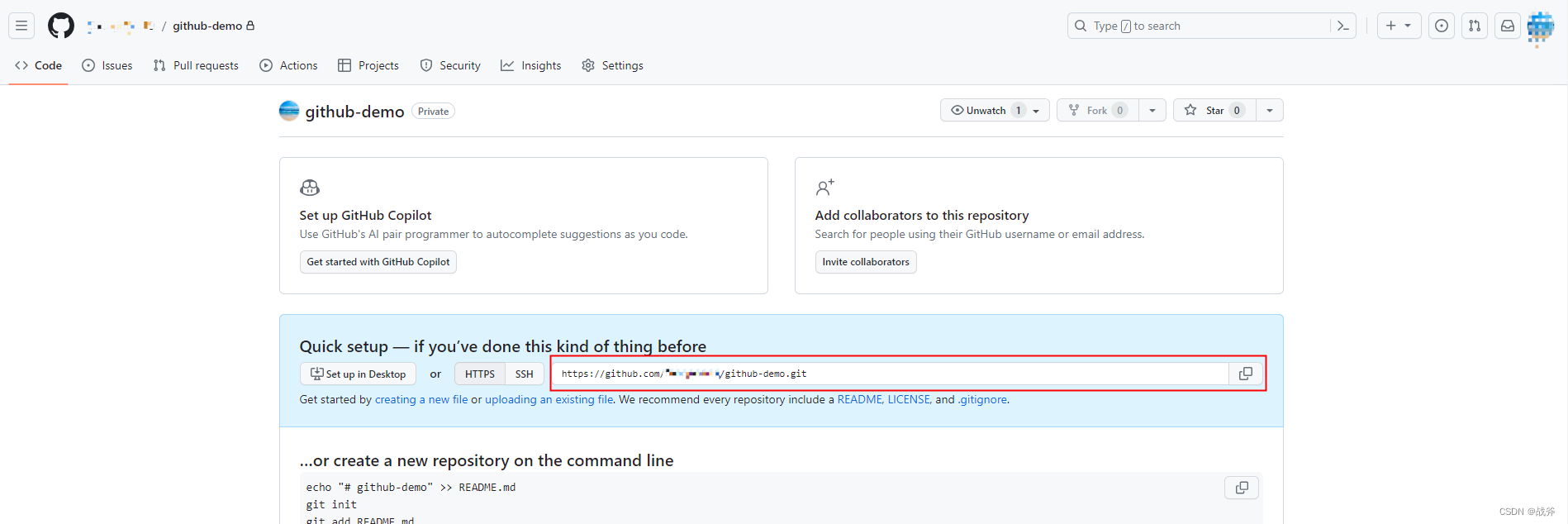This screenshot has width=1568, height=524.
Task: Click the Private visibility badge
Action: click(x=433, y=112)
